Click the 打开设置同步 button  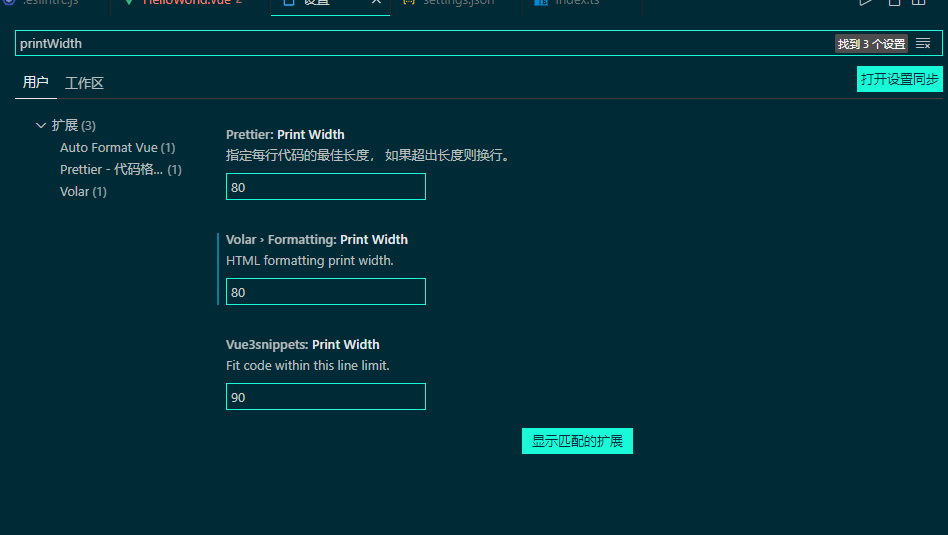pos(899,79)
